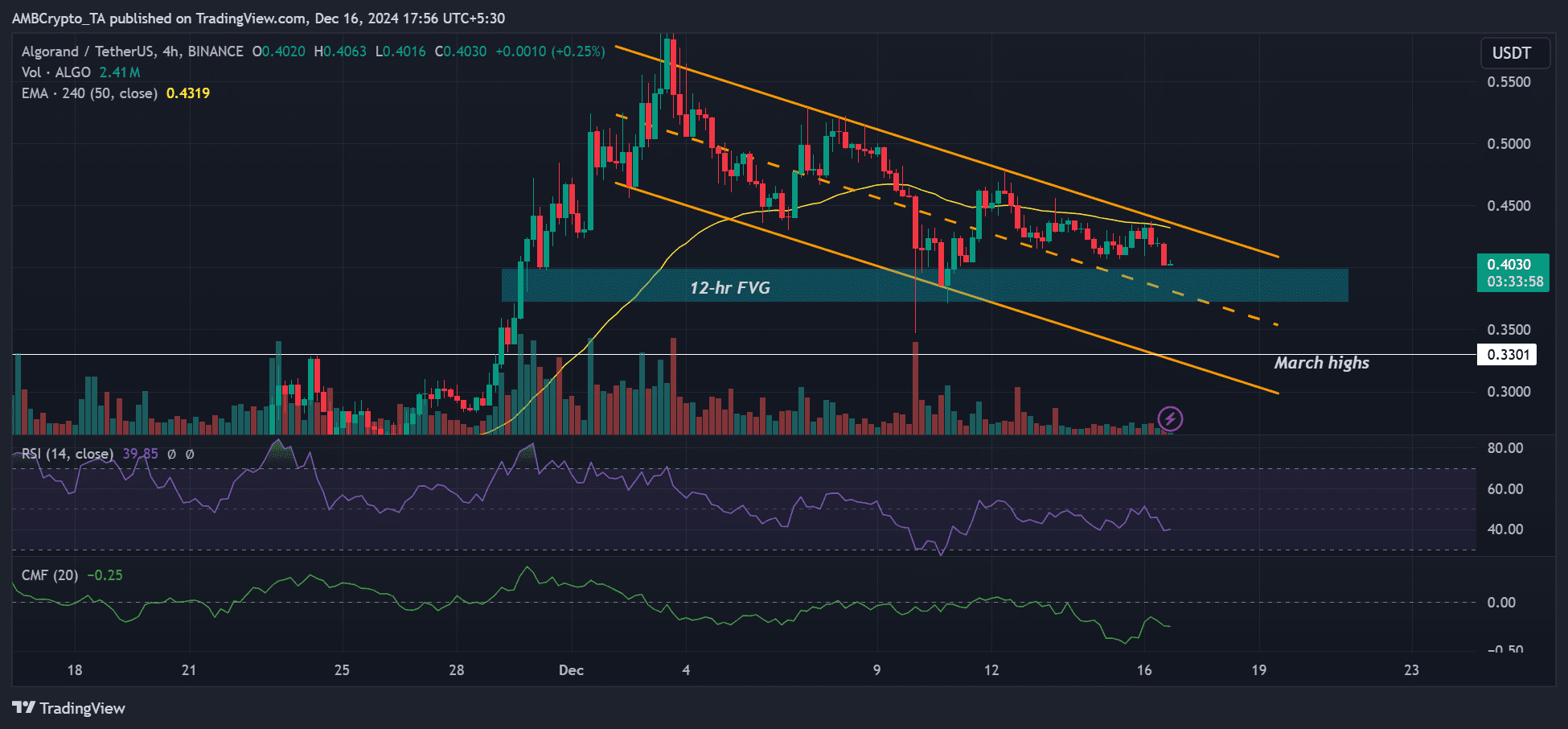This screenshot has width=1568, height=729.
Task: Click the CMF 0.00 scale label
Action: (1501, 603)
